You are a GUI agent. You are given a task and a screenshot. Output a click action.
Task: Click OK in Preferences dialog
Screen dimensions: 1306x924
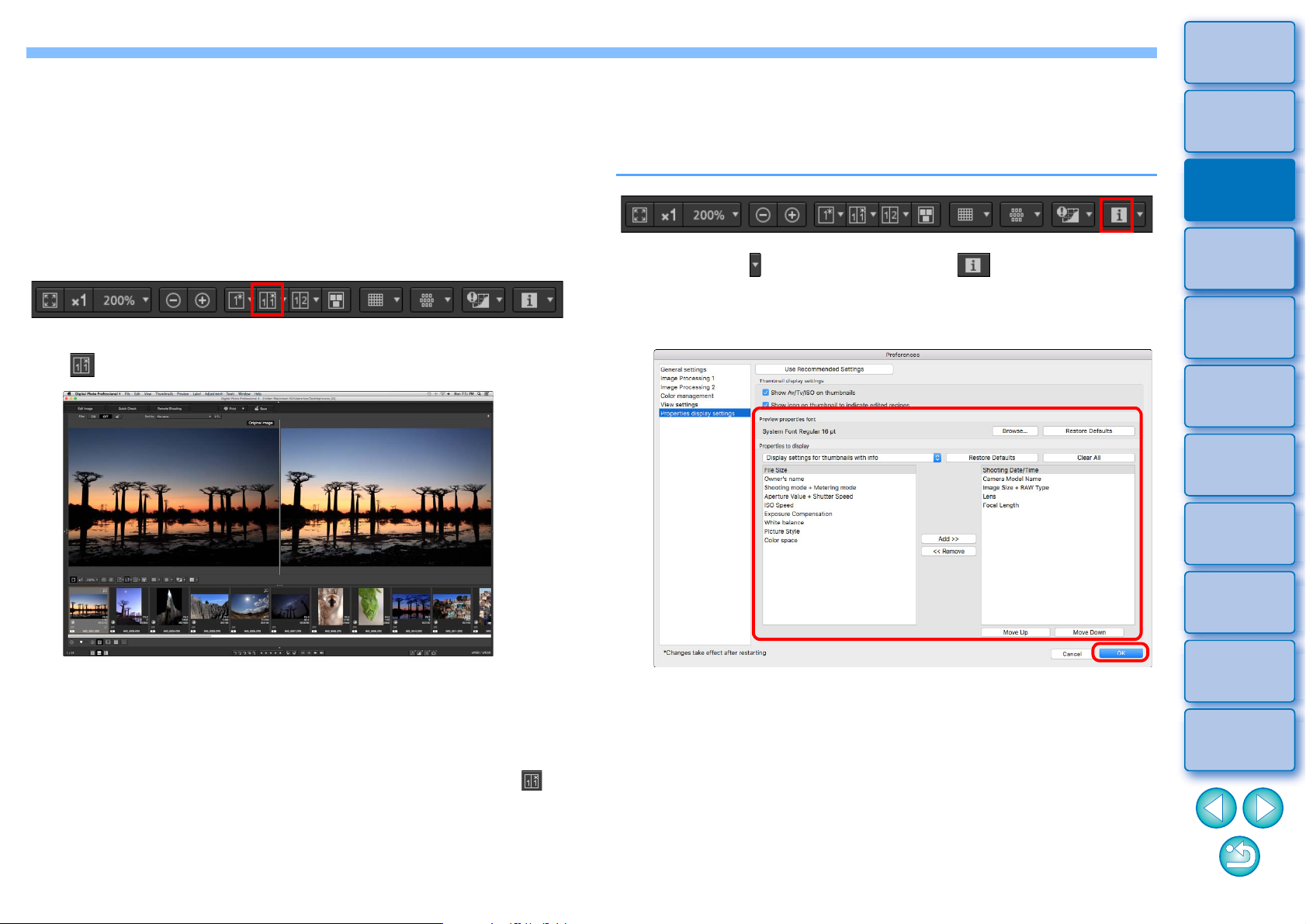[1121, 653]
